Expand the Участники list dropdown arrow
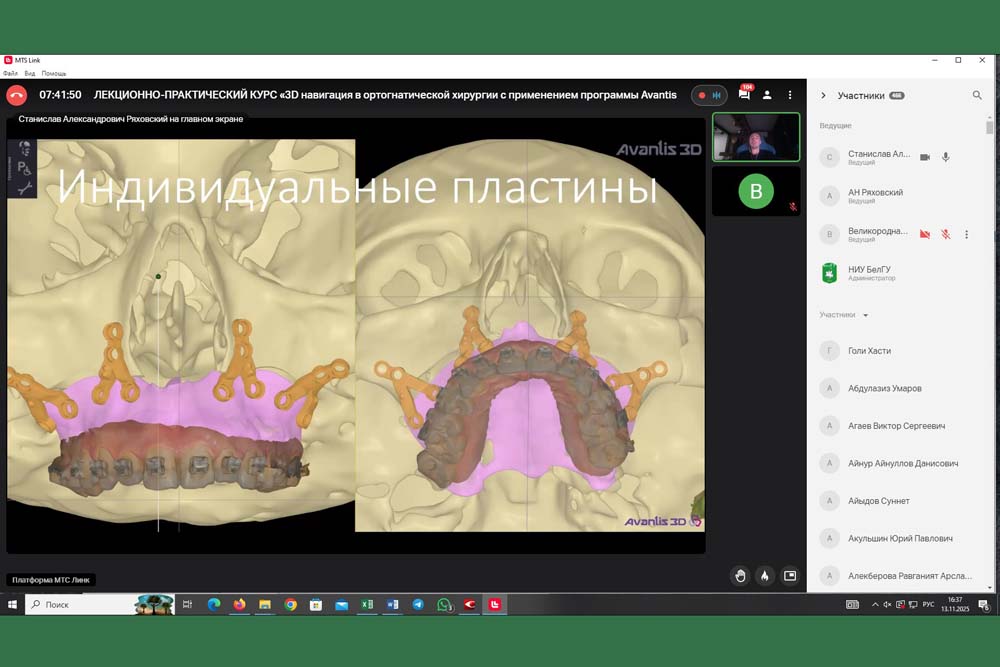The height and width of the screenshot is (667, 1000). (x=866, y=315)
